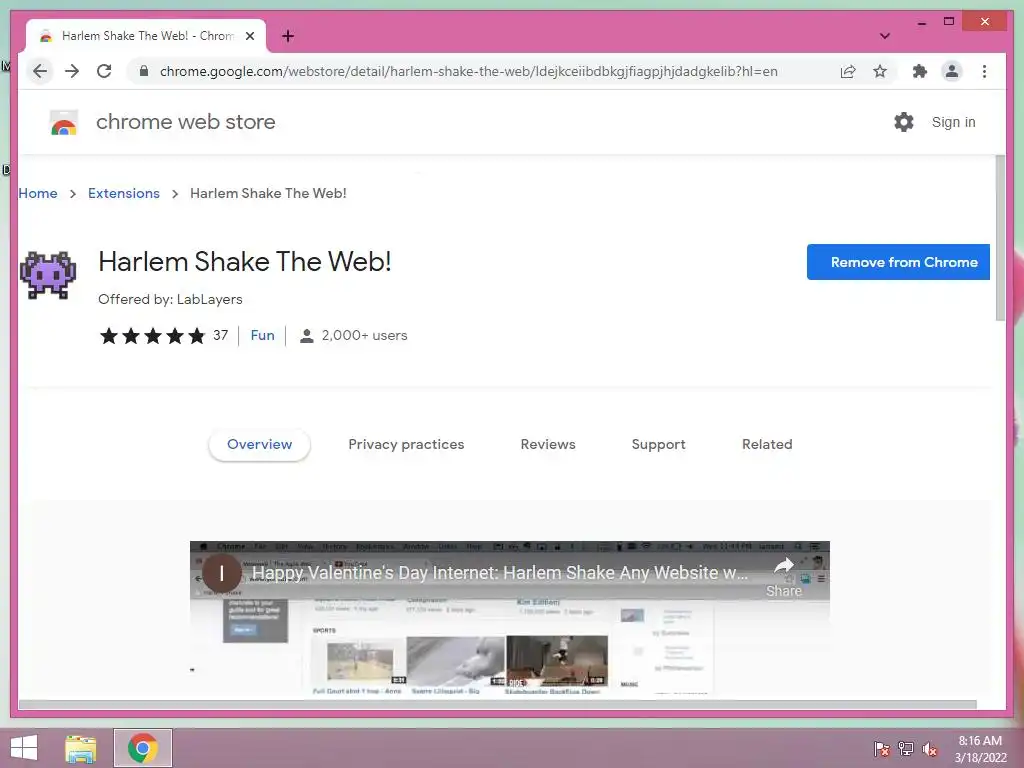Open Chrome's three-dot menu

(984, 71)
